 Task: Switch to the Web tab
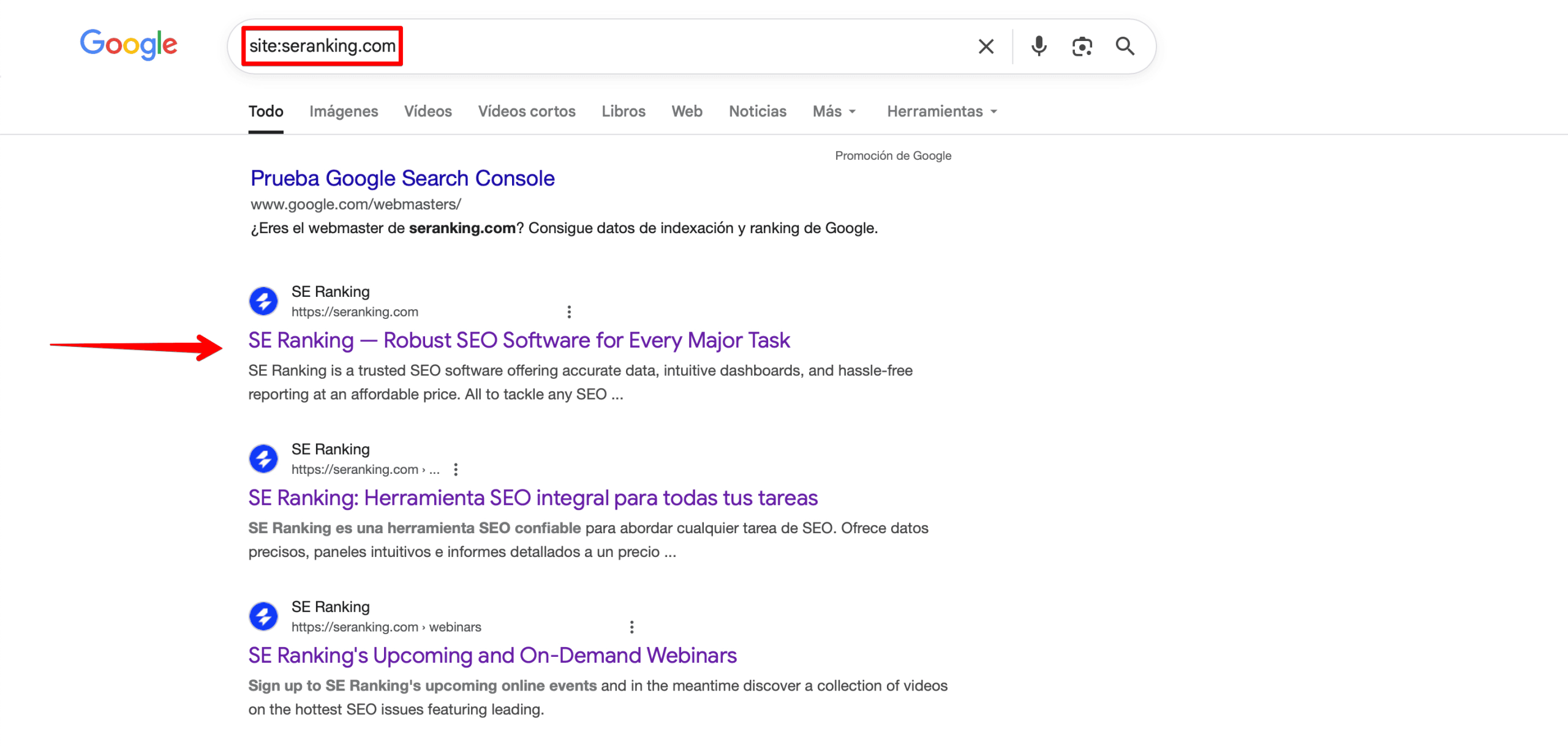687,111
